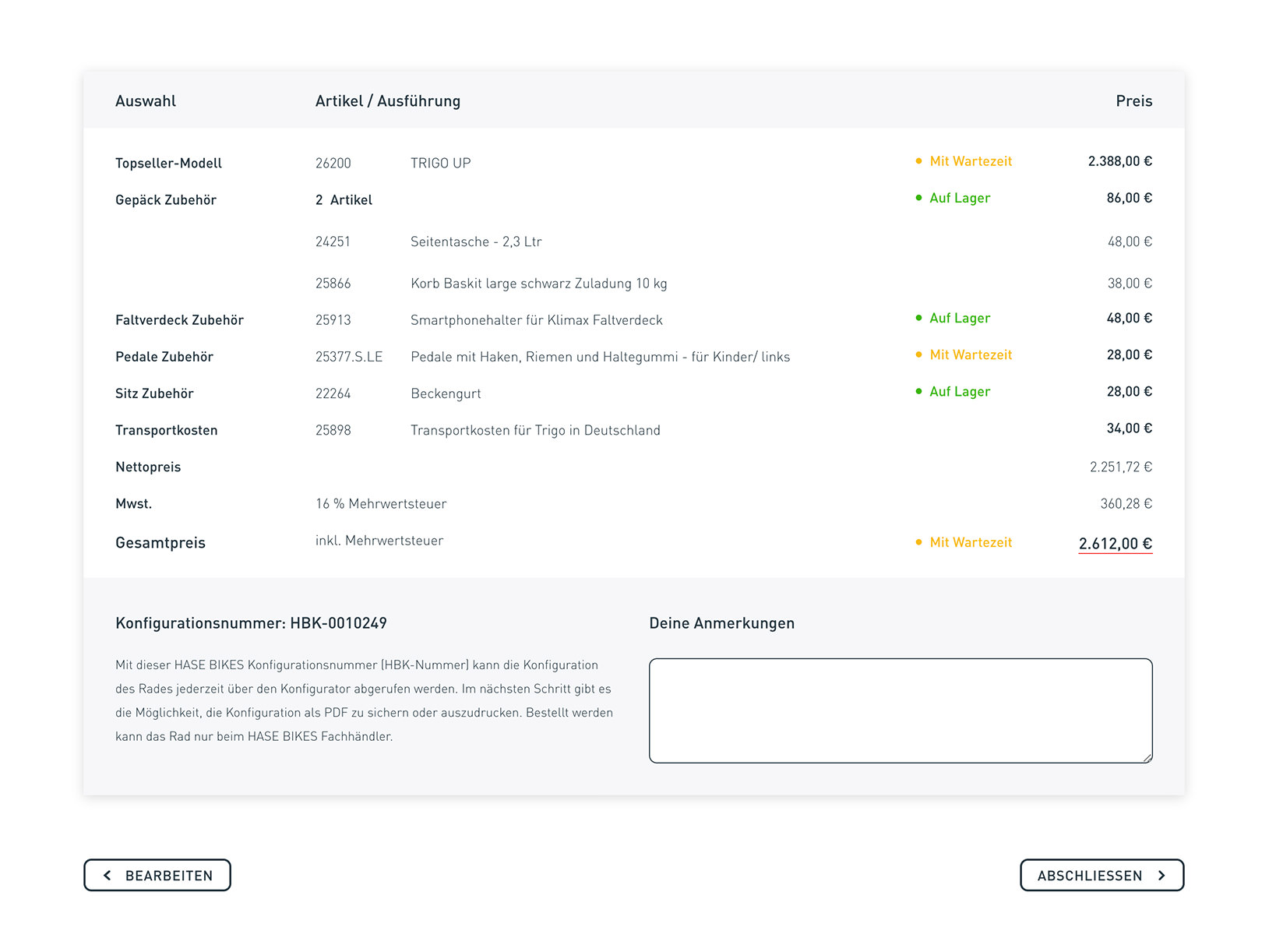Click the '2 Artikel' count text
This screenshot has height=952, width=1269.
pos(344,200)
